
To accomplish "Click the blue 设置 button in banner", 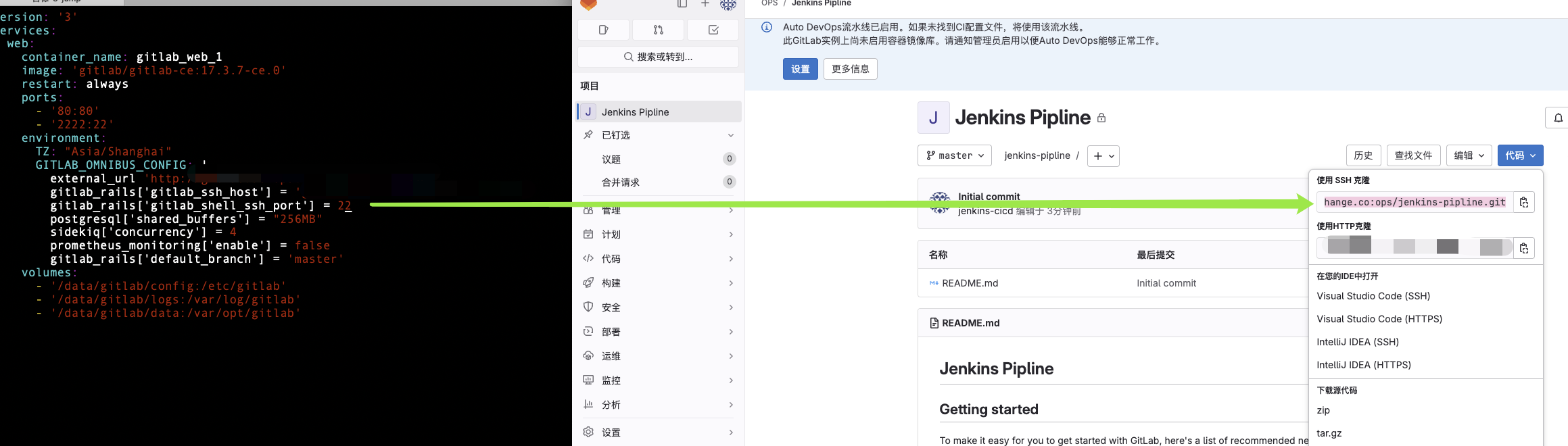I will [x=801, y=69].
